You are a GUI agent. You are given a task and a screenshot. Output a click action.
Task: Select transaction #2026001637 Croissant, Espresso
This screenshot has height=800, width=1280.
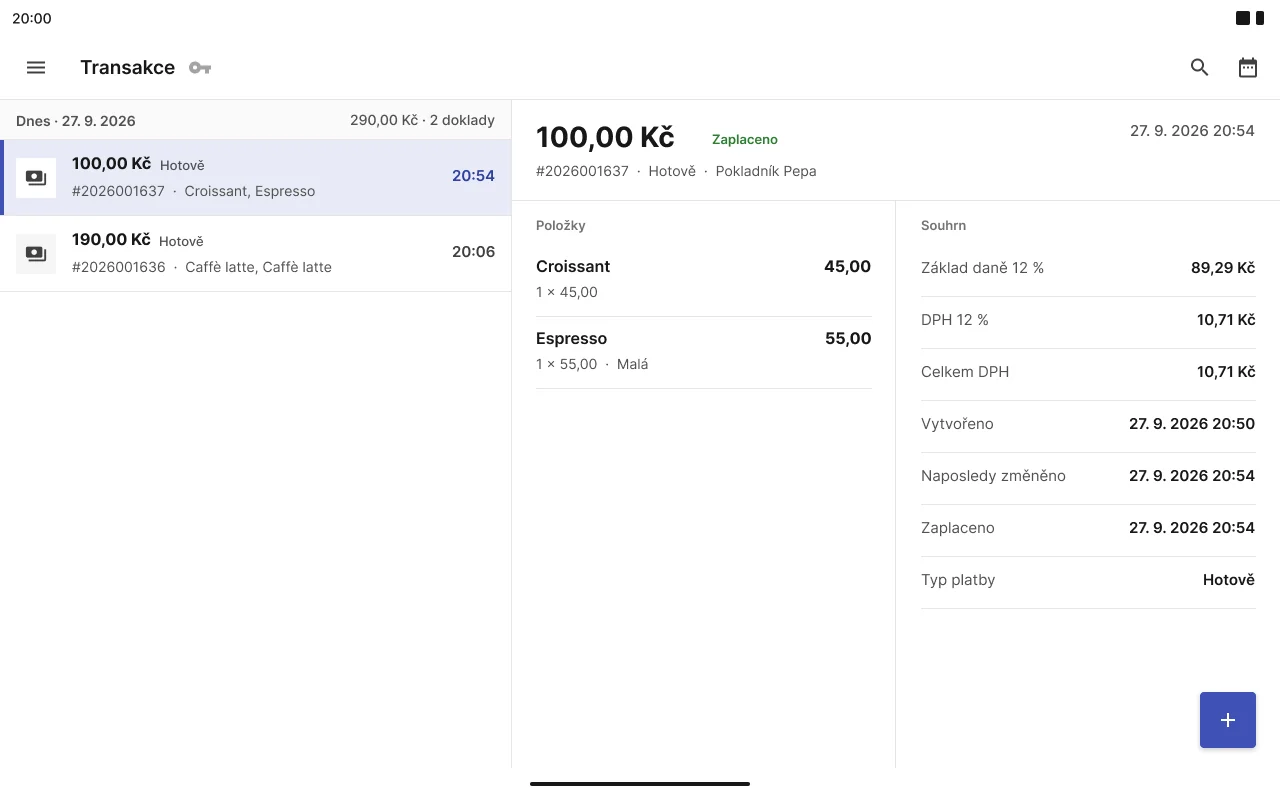256,178
